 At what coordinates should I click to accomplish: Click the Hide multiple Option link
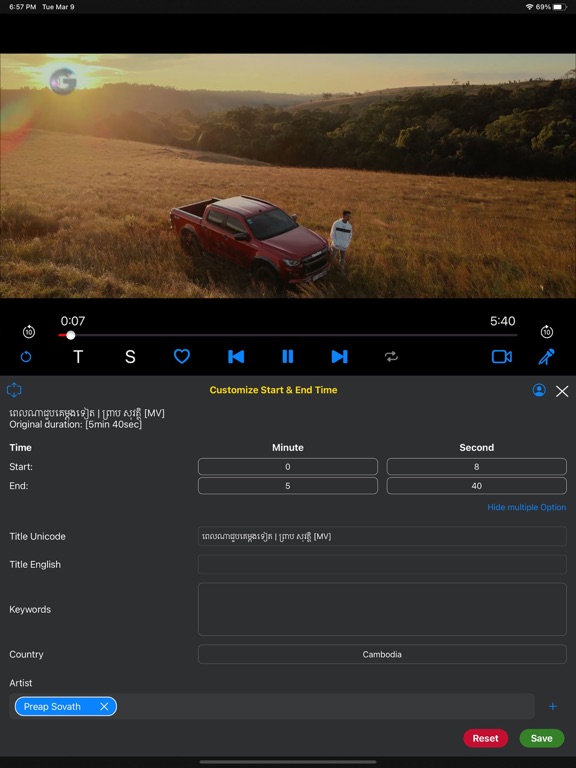point(527,507)
